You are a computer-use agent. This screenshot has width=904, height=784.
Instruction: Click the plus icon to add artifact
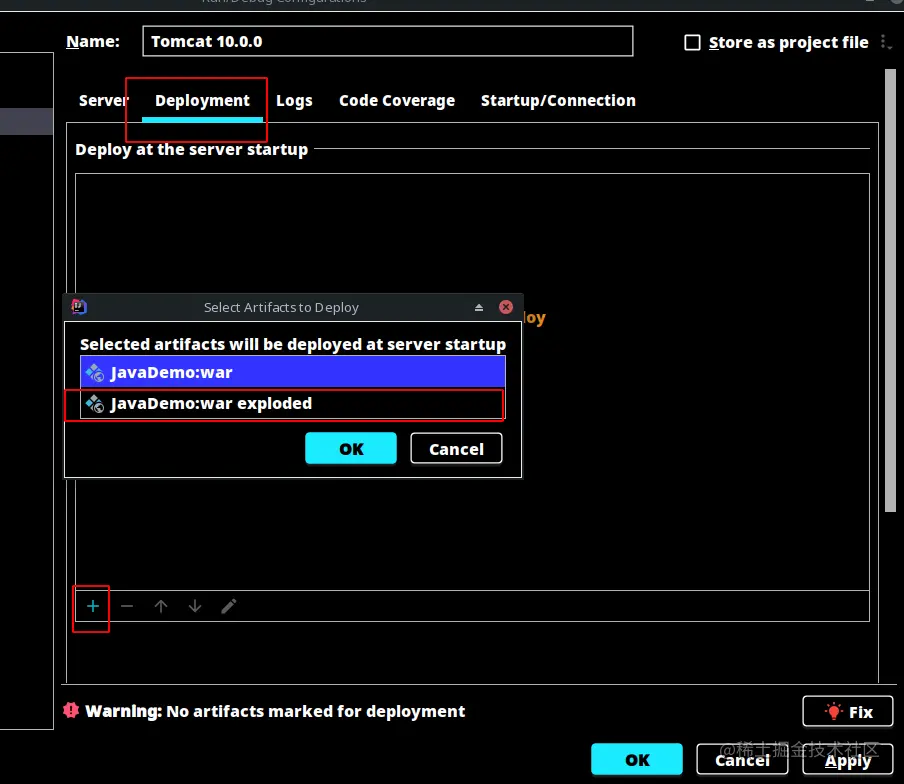pos(93,606)
